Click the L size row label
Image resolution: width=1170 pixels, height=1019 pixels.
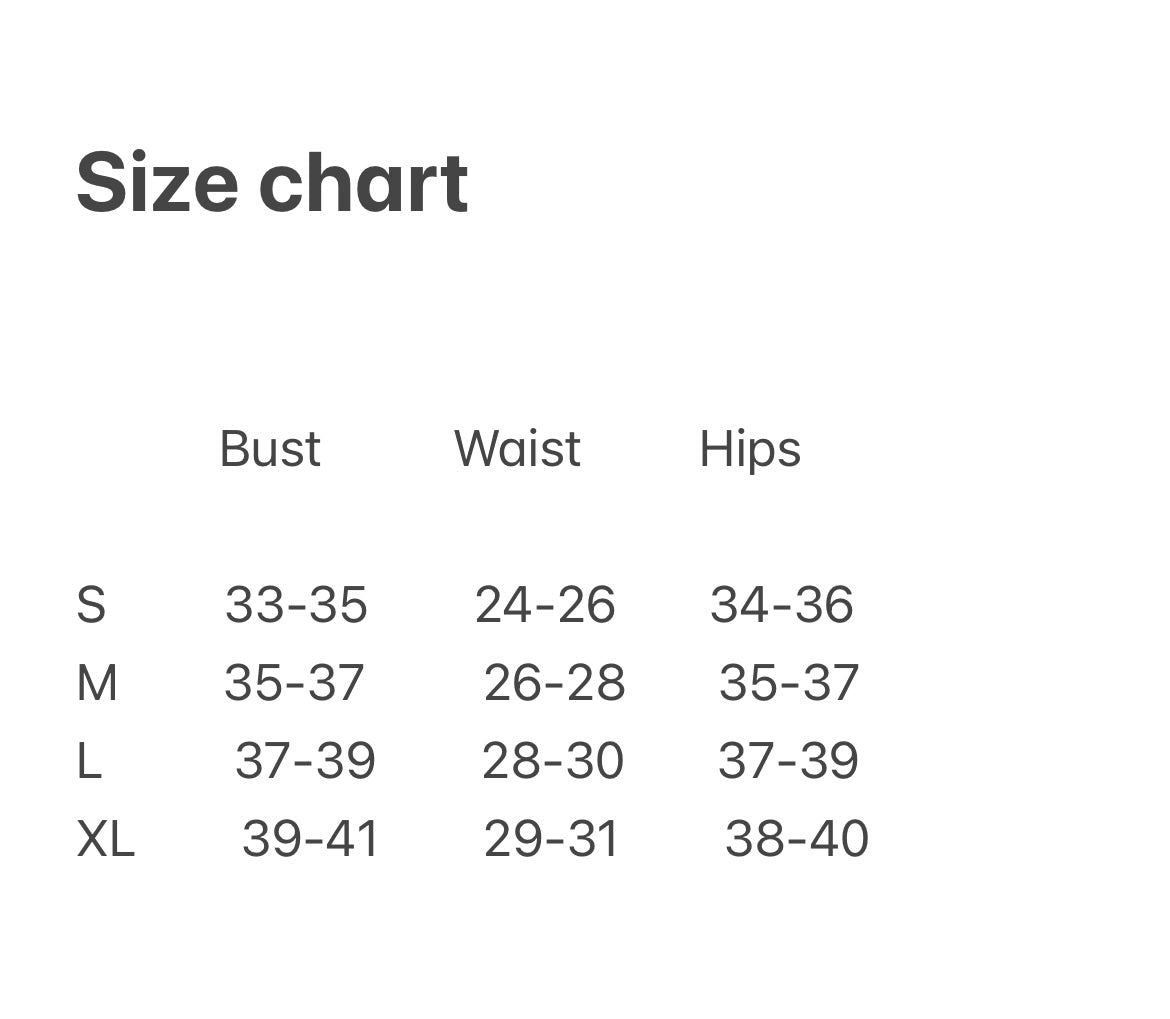(89, 762)
